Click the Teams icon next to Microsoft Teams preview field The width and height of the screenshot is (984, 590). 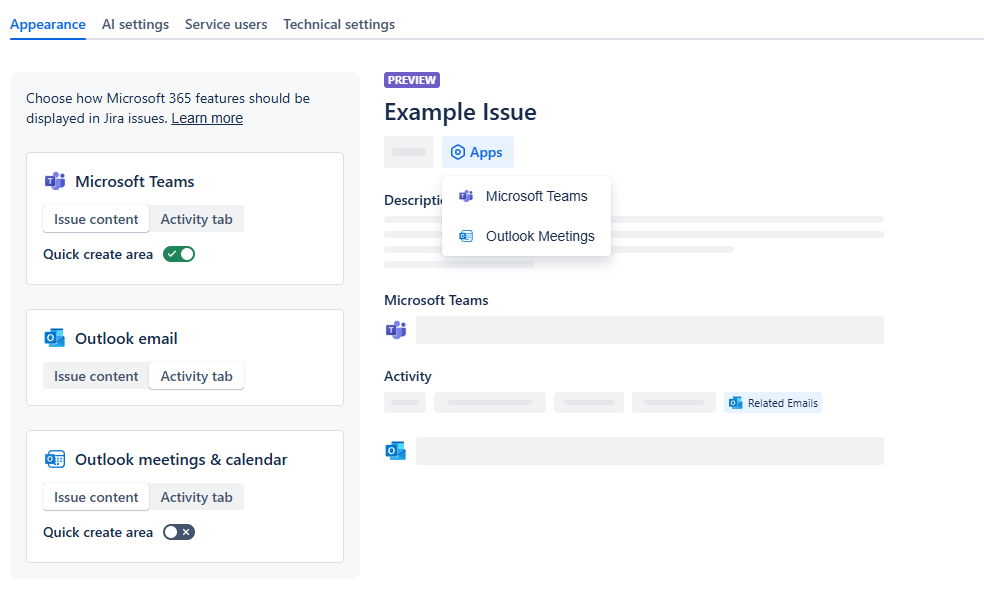(x=395, y=329)
